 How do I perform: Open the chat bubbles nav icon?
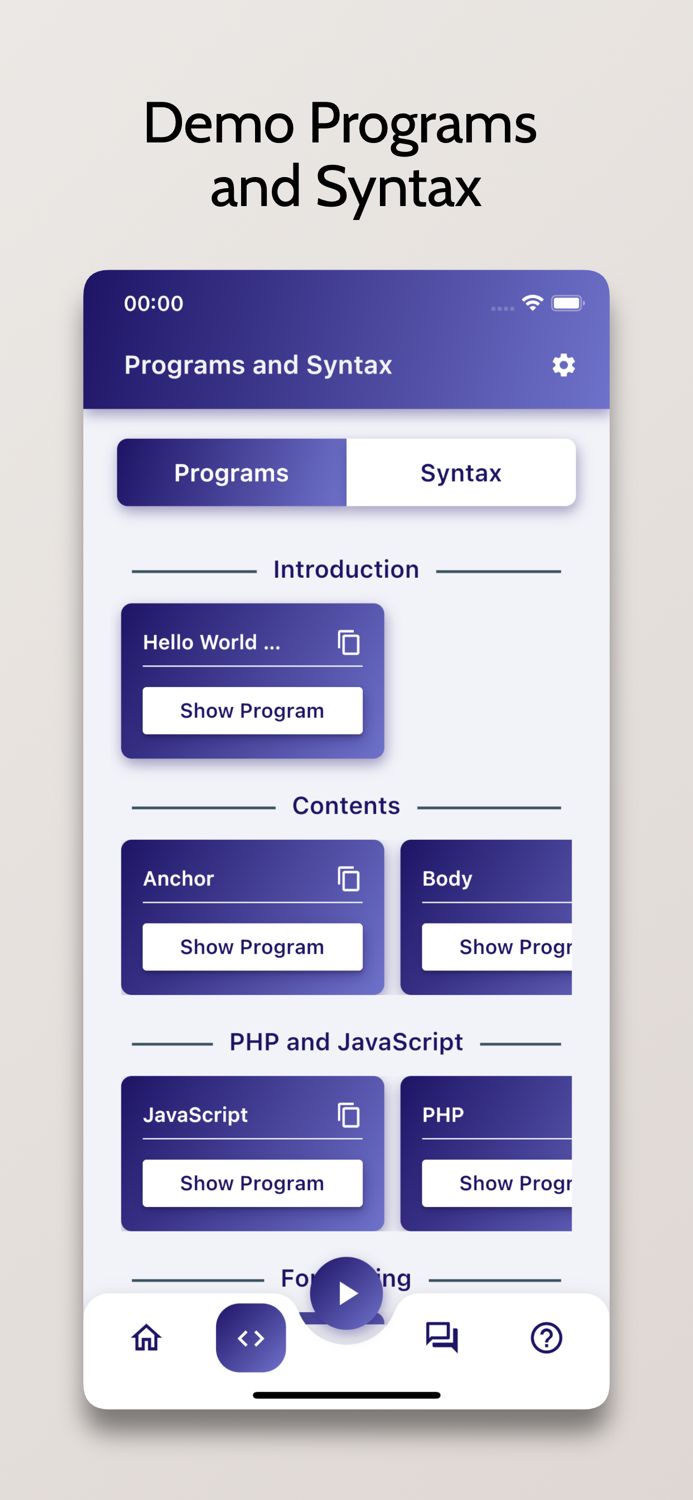(x=441, y=1337)
